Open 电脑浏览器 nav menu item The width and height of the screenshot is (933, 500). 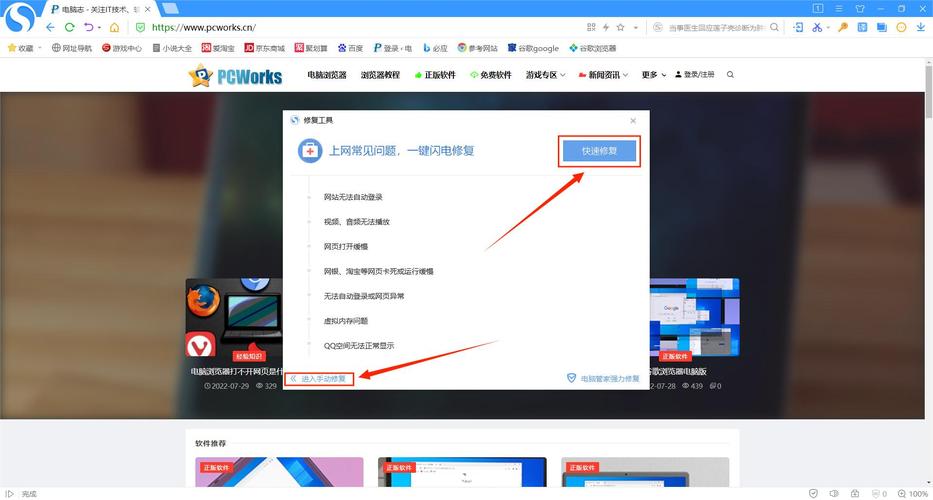coord(327,75)
